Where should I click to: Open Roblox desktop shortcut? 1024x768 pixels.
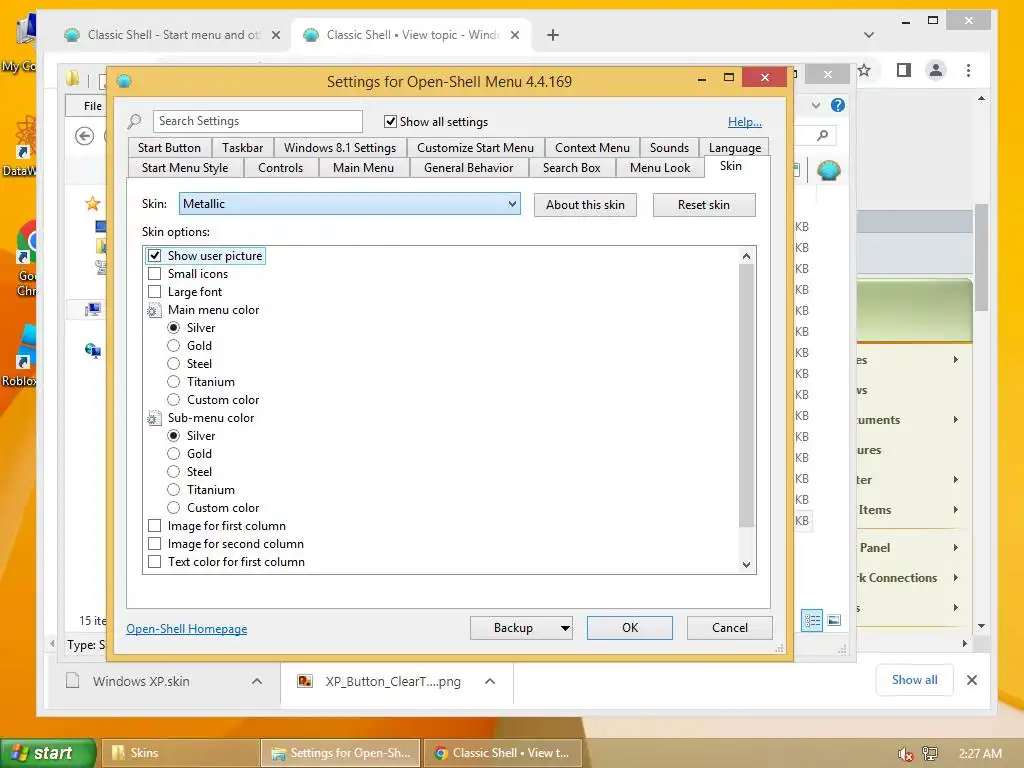(21, 356)
